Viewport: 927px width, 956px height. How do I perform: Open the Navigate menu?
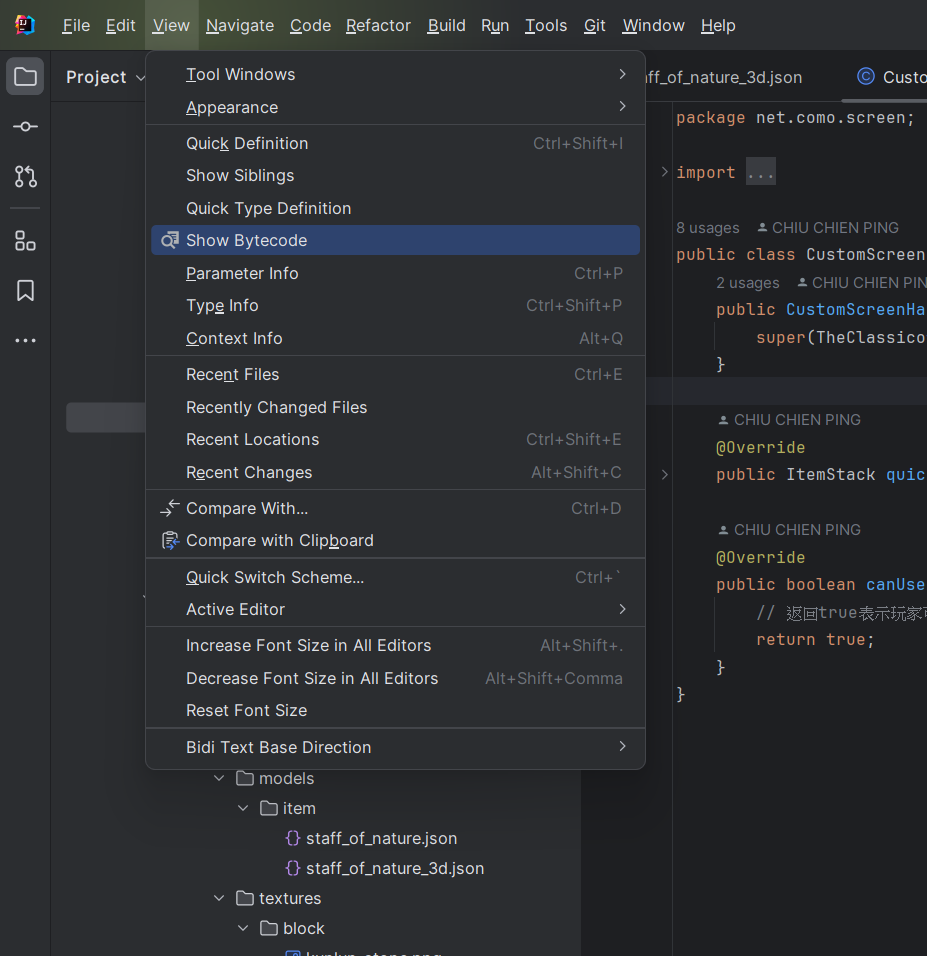tap(240, 25)
